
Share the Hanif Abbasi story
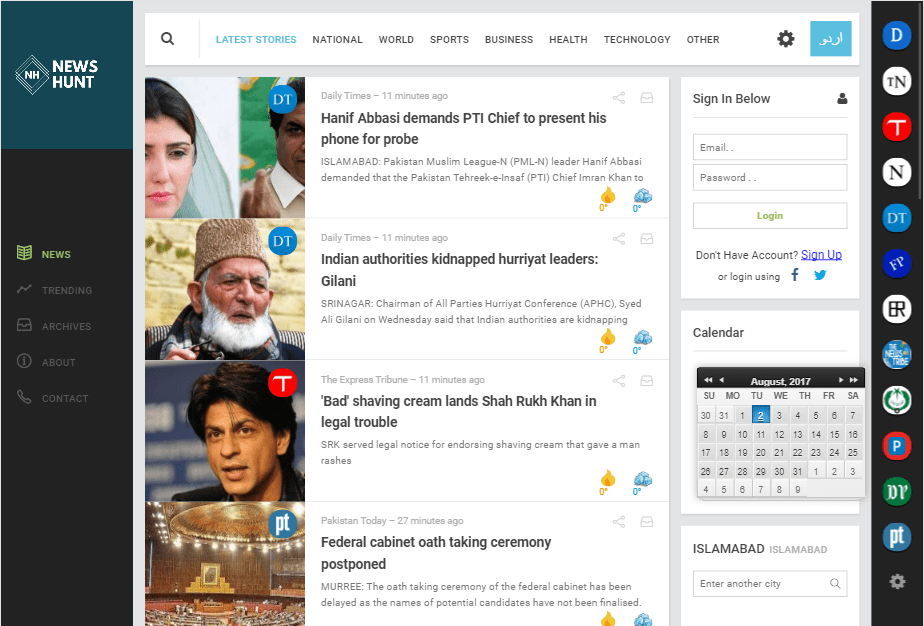click(619, 98)
